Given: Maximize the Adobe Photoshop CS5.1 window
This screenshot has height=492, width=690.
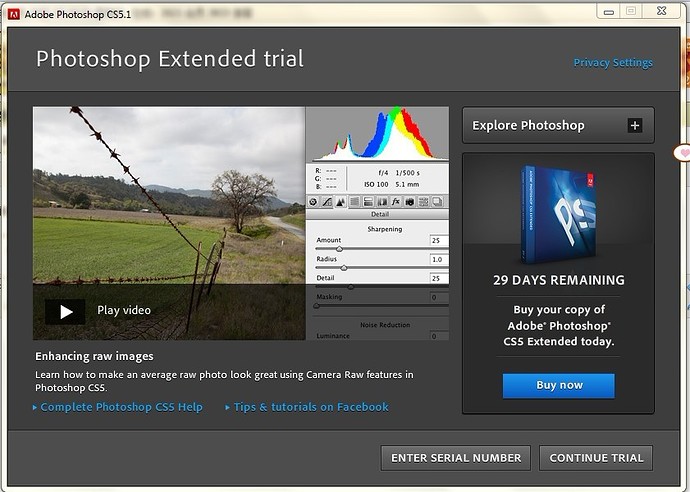Looking at the screenshot, I should click(631, 11).
